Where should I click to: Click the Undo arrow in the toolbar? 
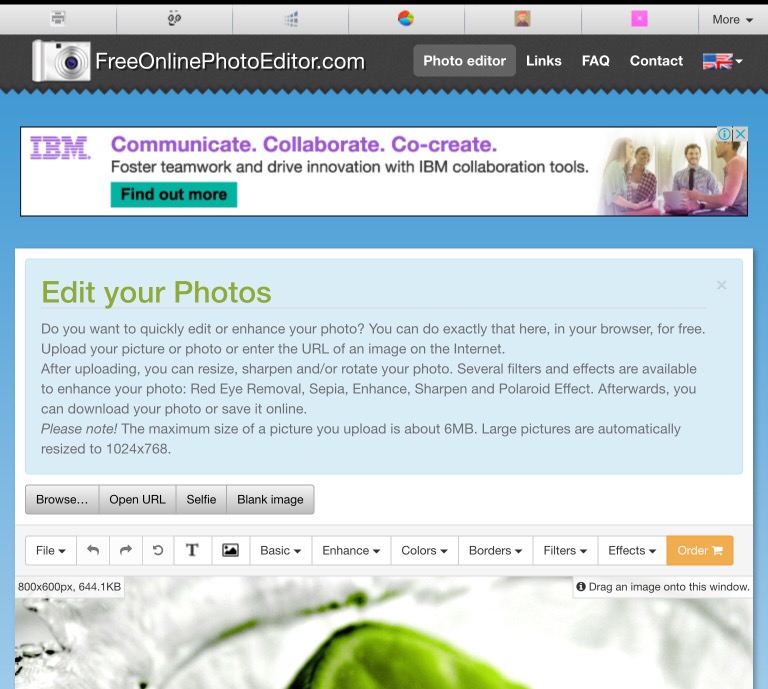click(93, 550)
